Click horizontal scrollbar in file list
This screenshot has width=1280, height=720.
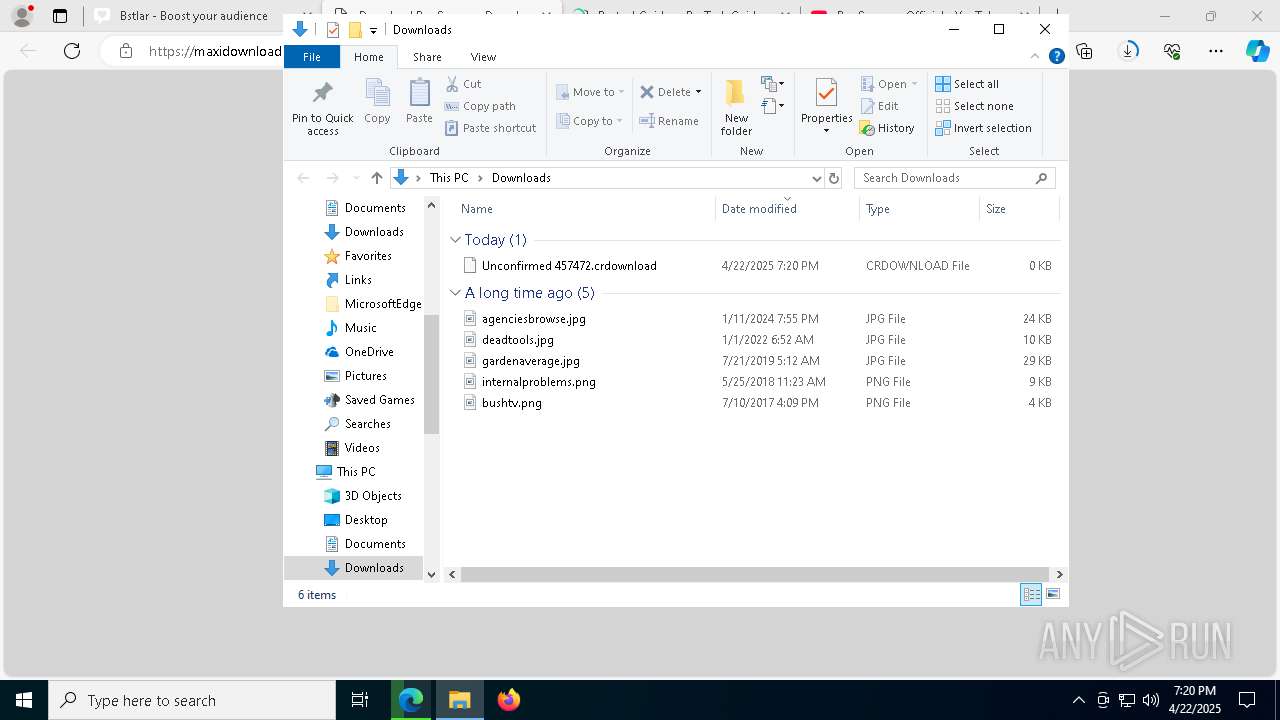point(755,574)
